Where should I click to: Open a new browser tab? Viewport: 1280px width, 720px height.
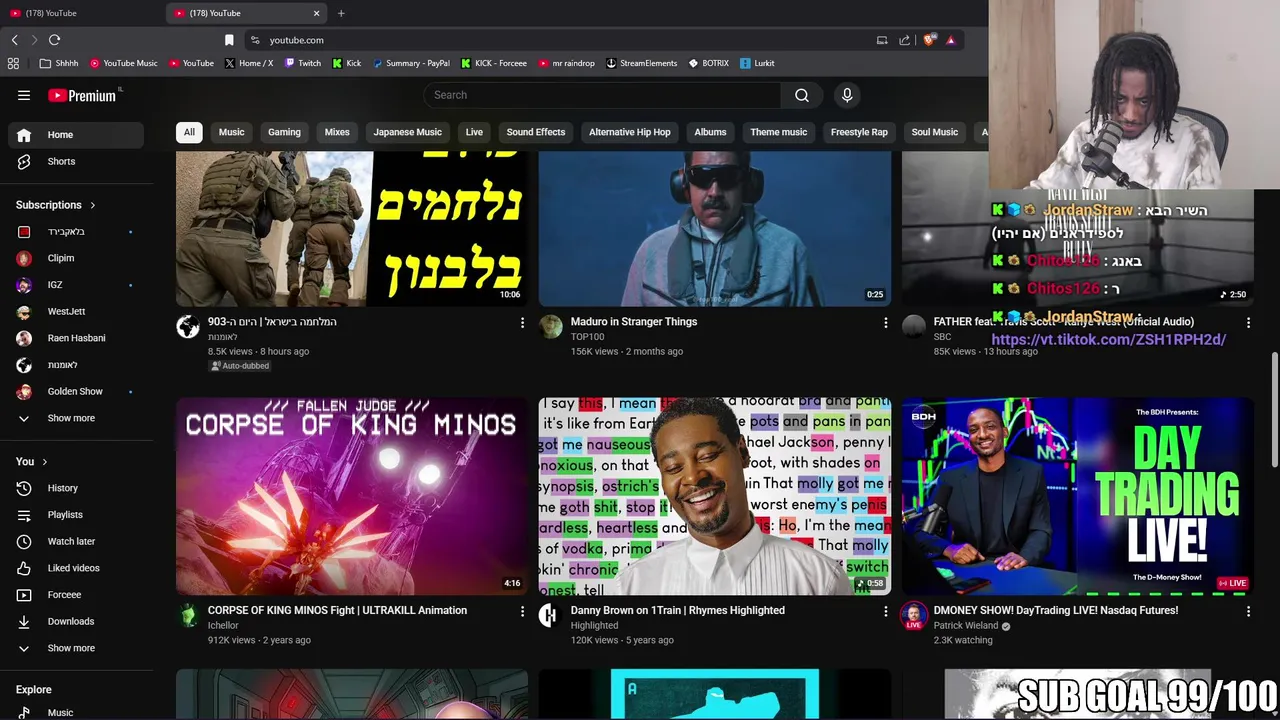tap(341, 13)
